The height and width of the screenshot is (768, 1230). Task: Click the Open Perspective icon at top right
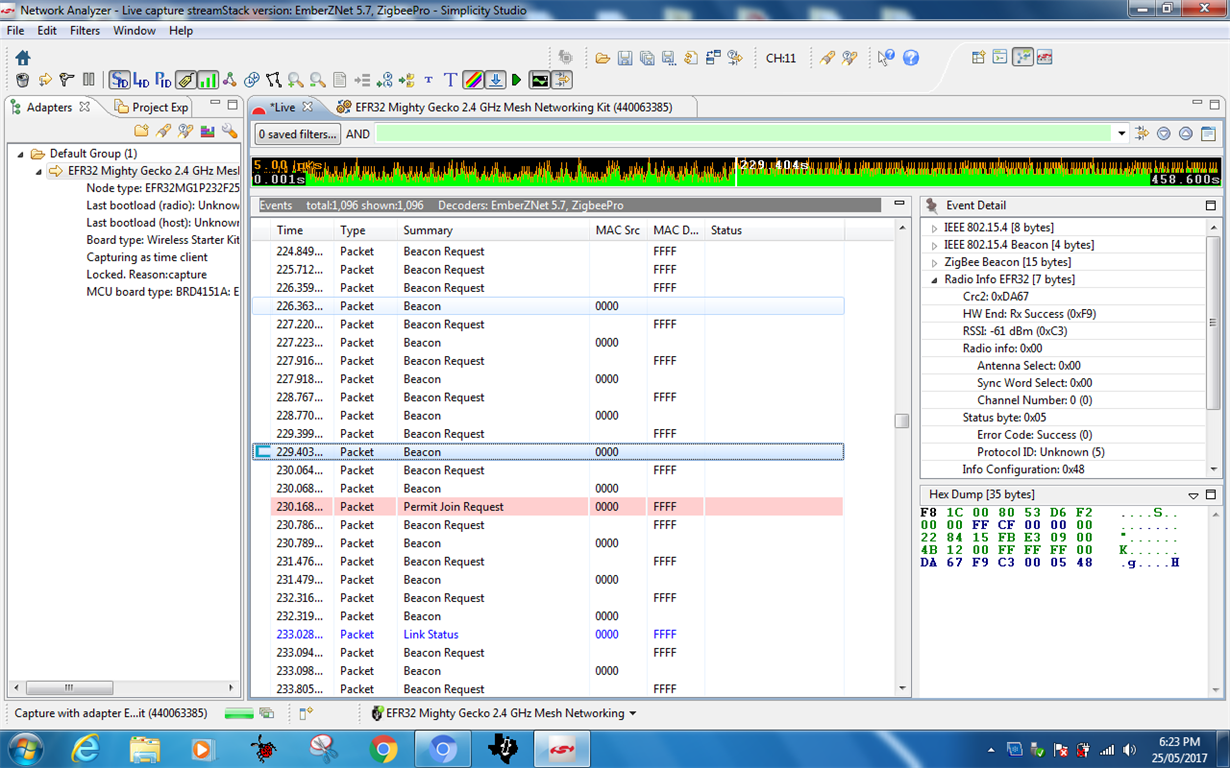pos(977,57)
